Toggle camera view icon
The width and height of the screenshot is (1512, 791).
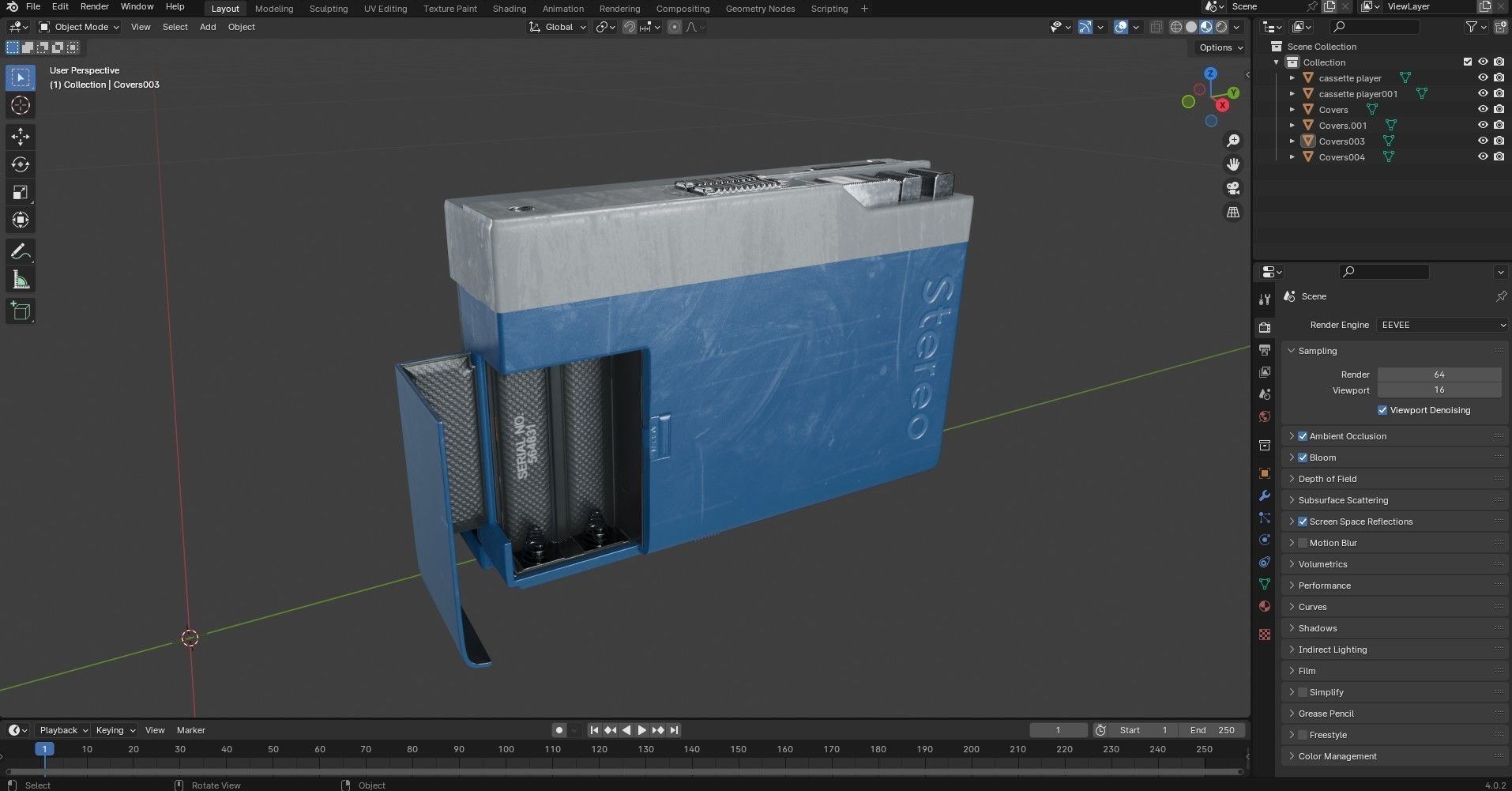click(1232, 188)
